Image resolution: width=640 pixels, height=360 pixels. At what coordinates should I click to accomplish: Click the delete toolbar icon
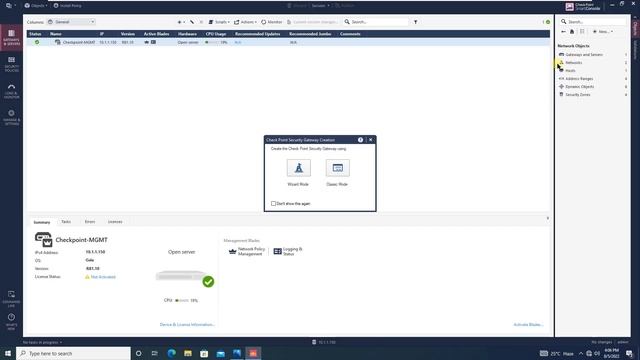coord(201,22)
